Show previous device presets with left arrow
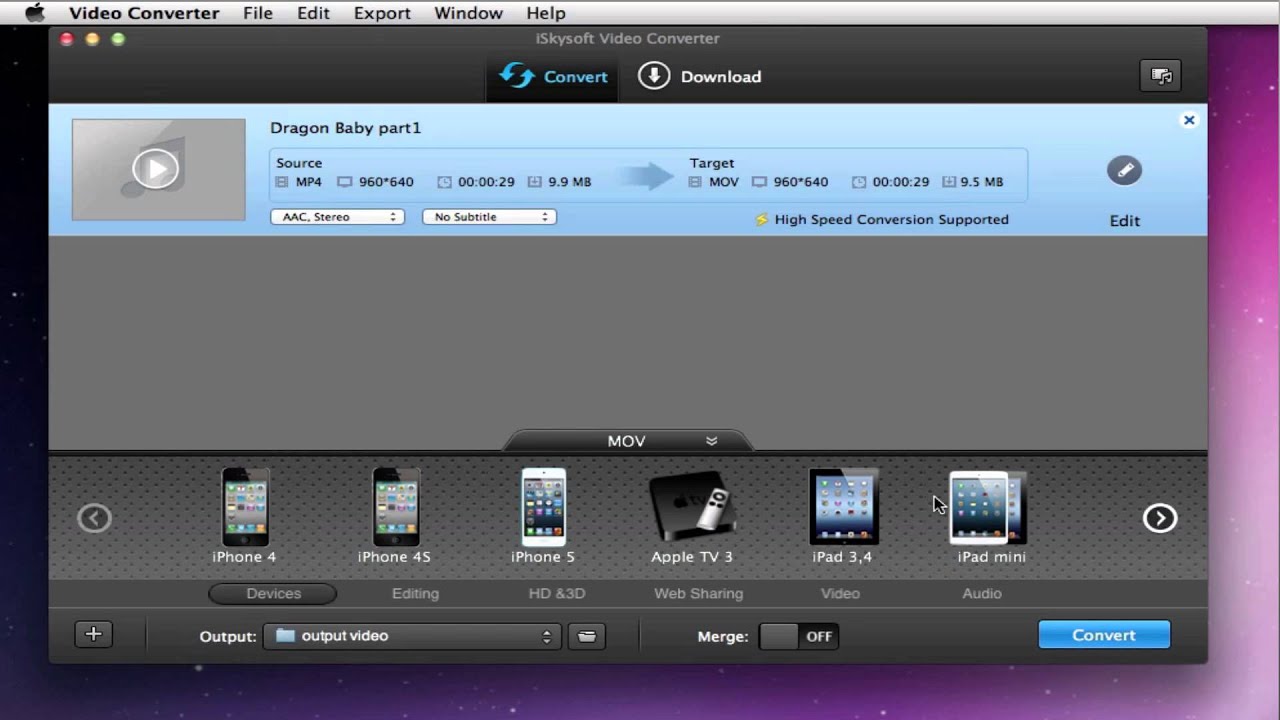This screenshot has width=1280, height=720. pos(95,518)
